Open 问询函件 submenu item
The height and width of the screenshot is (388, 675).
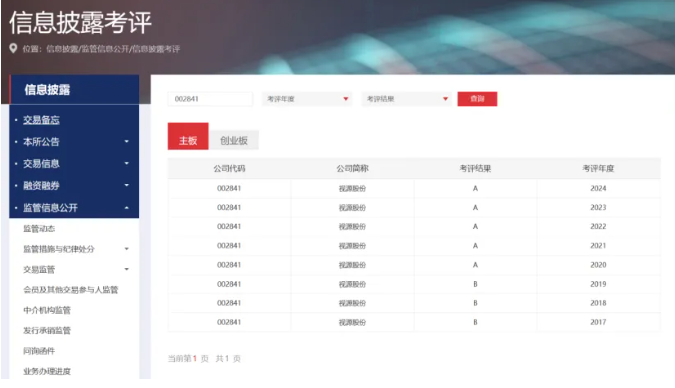click(39, 351)
